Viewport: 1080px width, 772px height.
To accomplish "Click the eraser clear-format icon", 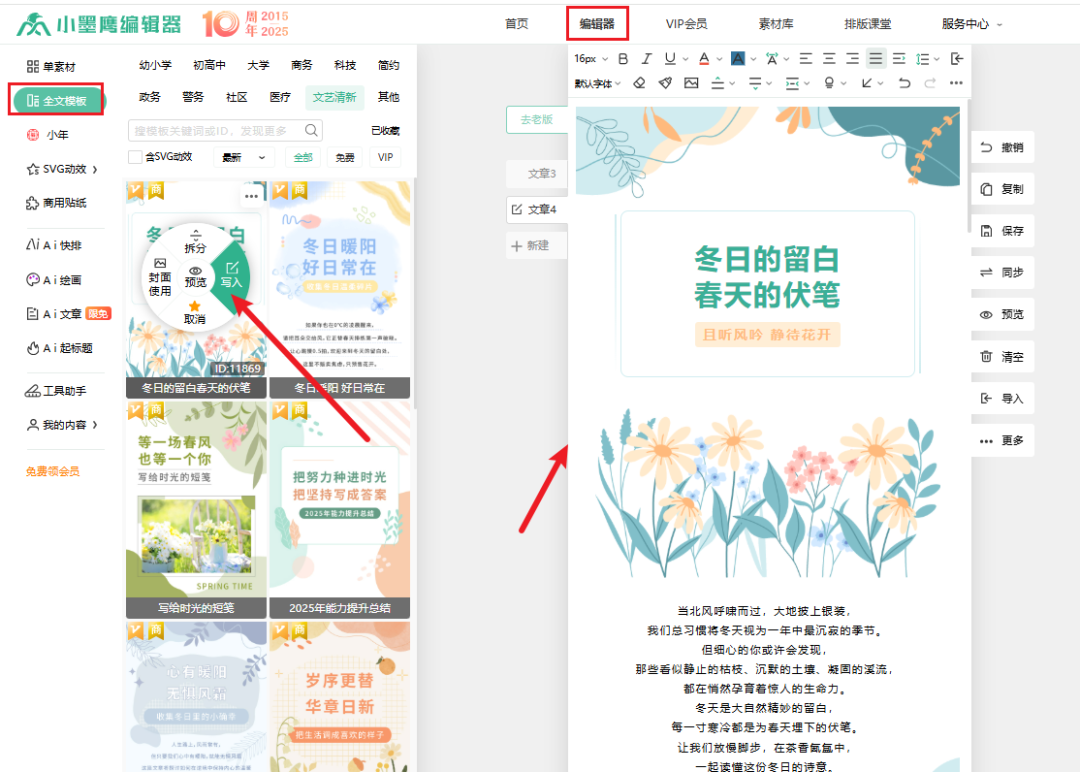I will click(640, 83).
